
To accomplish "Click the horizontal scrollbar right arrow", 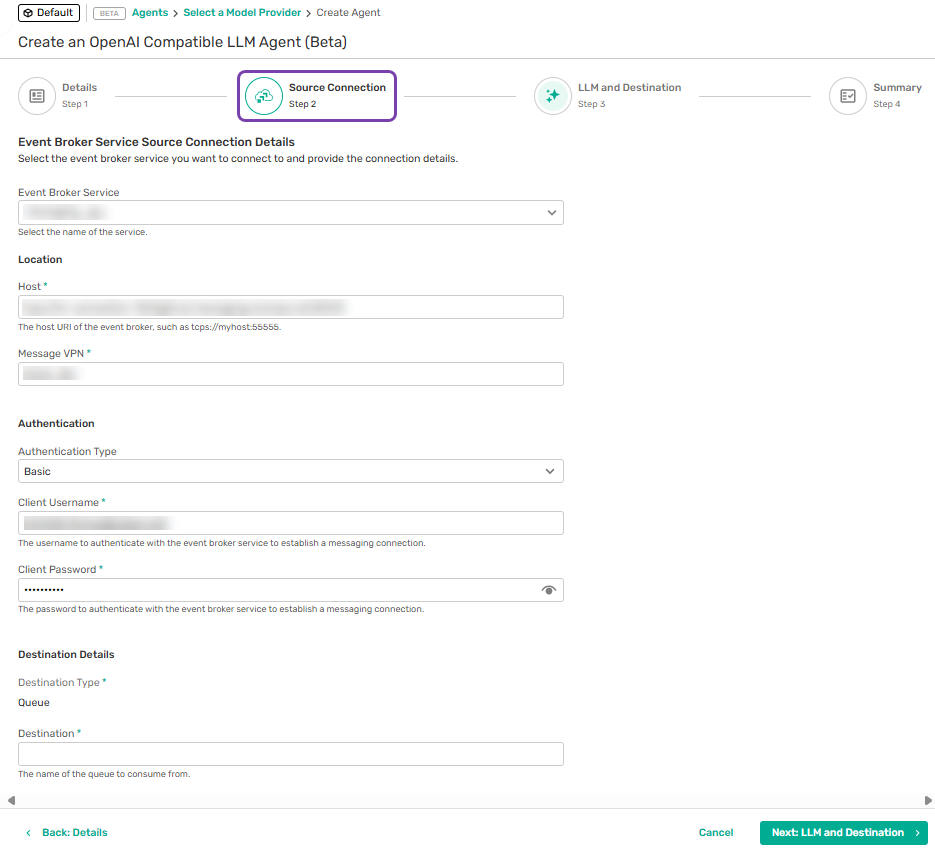I will [928, 800].
